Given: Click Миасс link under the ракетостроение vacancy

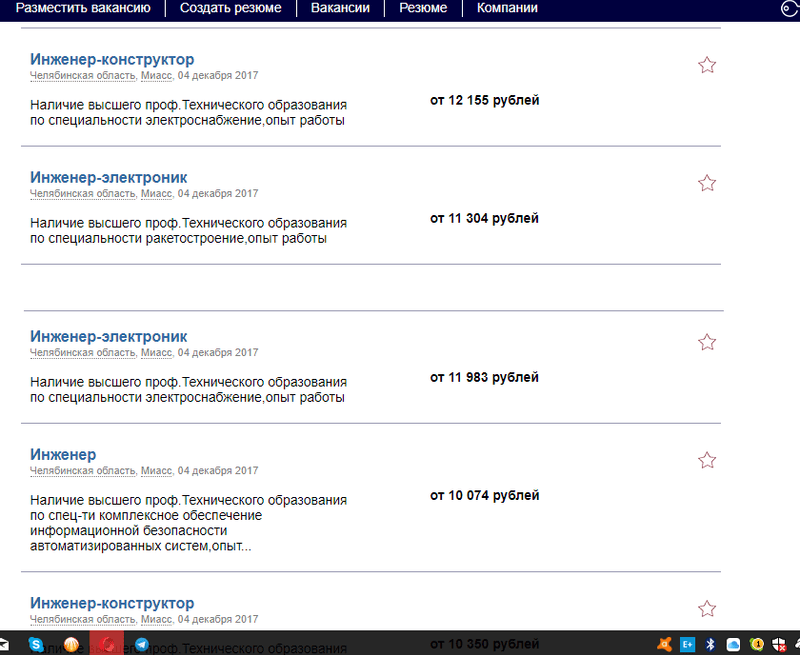Looking at the screenshot, I should [x=156, y=194].
